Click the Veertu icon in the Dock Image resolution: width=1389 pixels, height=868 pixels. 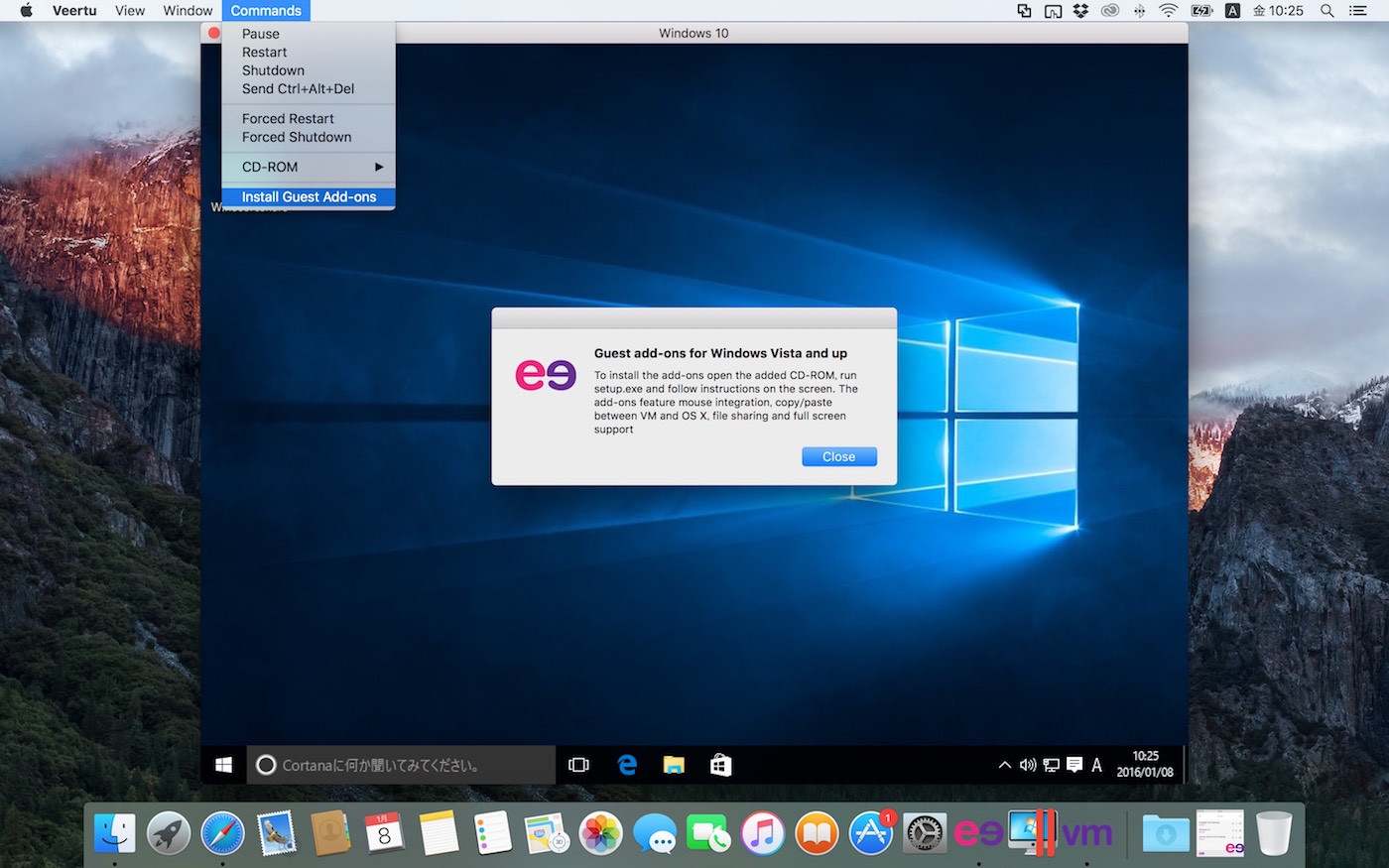(x=978, y=833)
